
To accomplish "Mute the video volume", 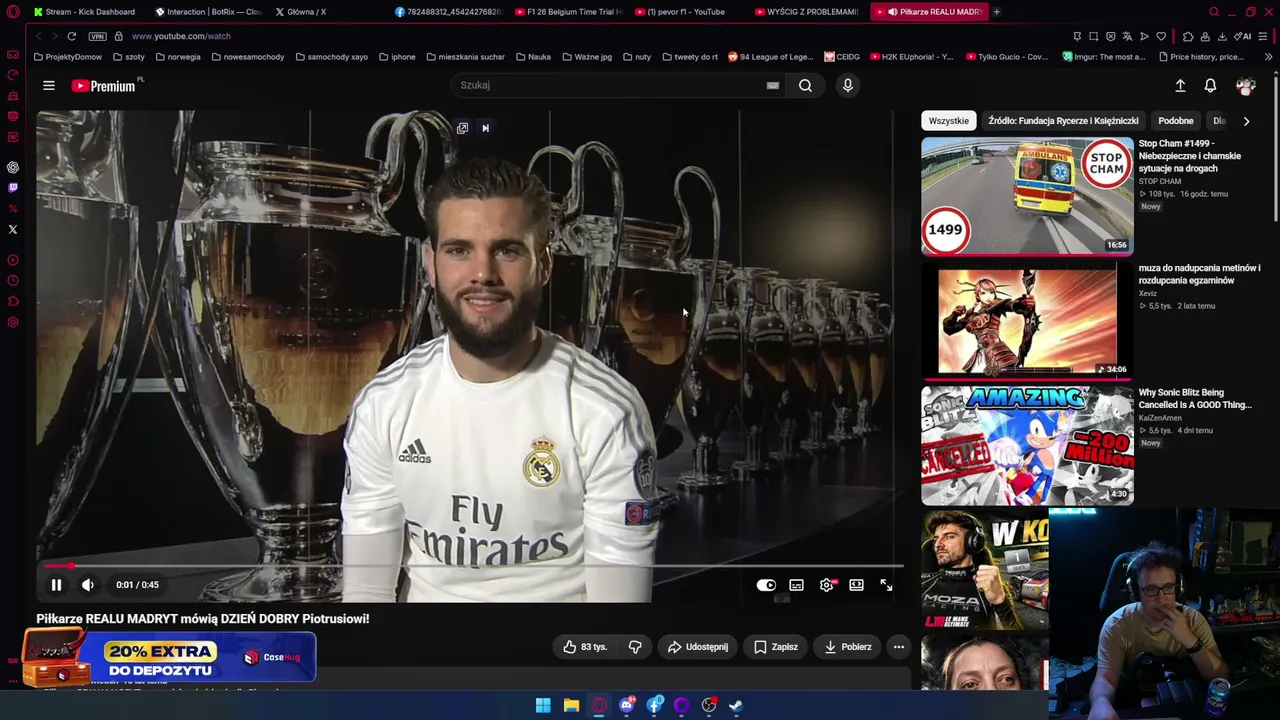I will (x=88, y=585).
